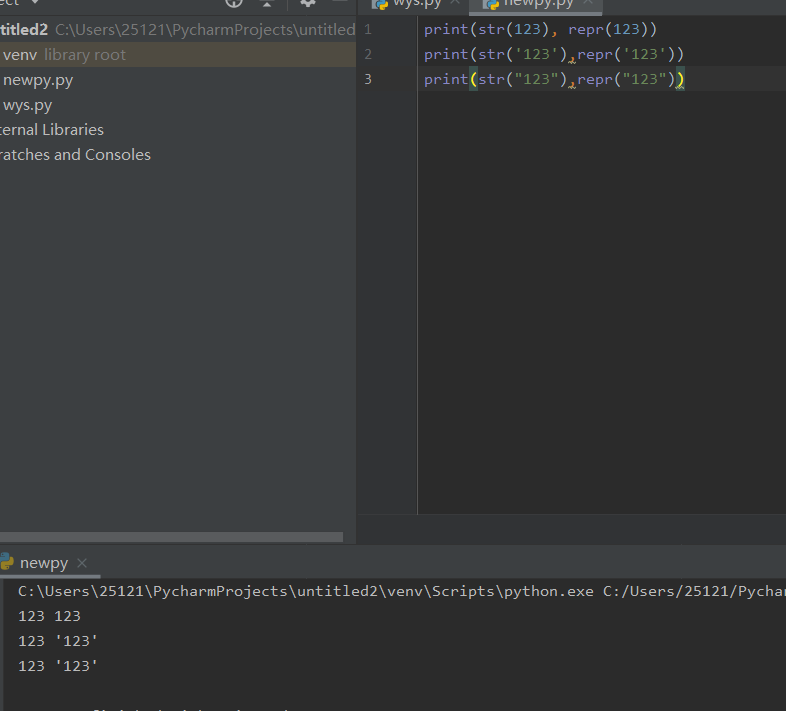Image resolution: width=786 pixels, height=711 pixels.
Task: Click console output line '123 123'
Action: click(49, 616)
